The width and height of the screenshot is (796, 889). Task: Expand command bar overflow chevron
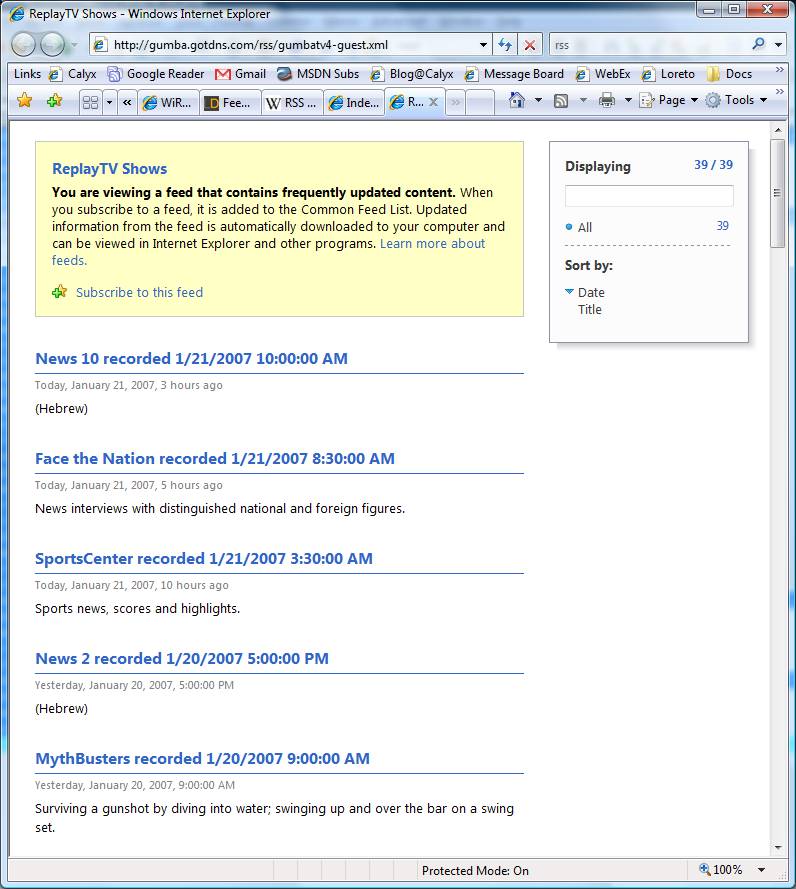tap(780, 91)
